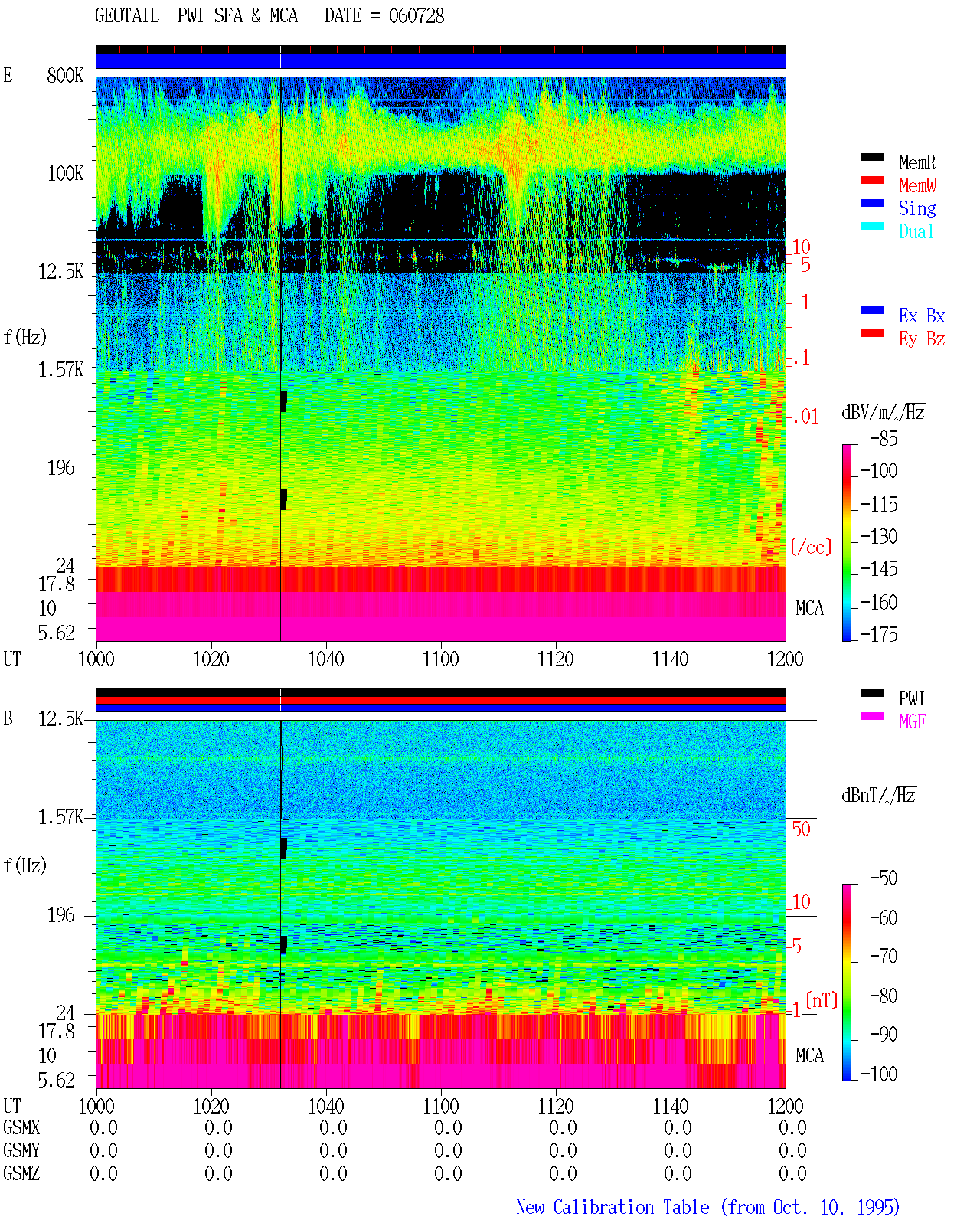
Task: Click the blue Ex Bx legend swatch
Action: pos(872,310)
